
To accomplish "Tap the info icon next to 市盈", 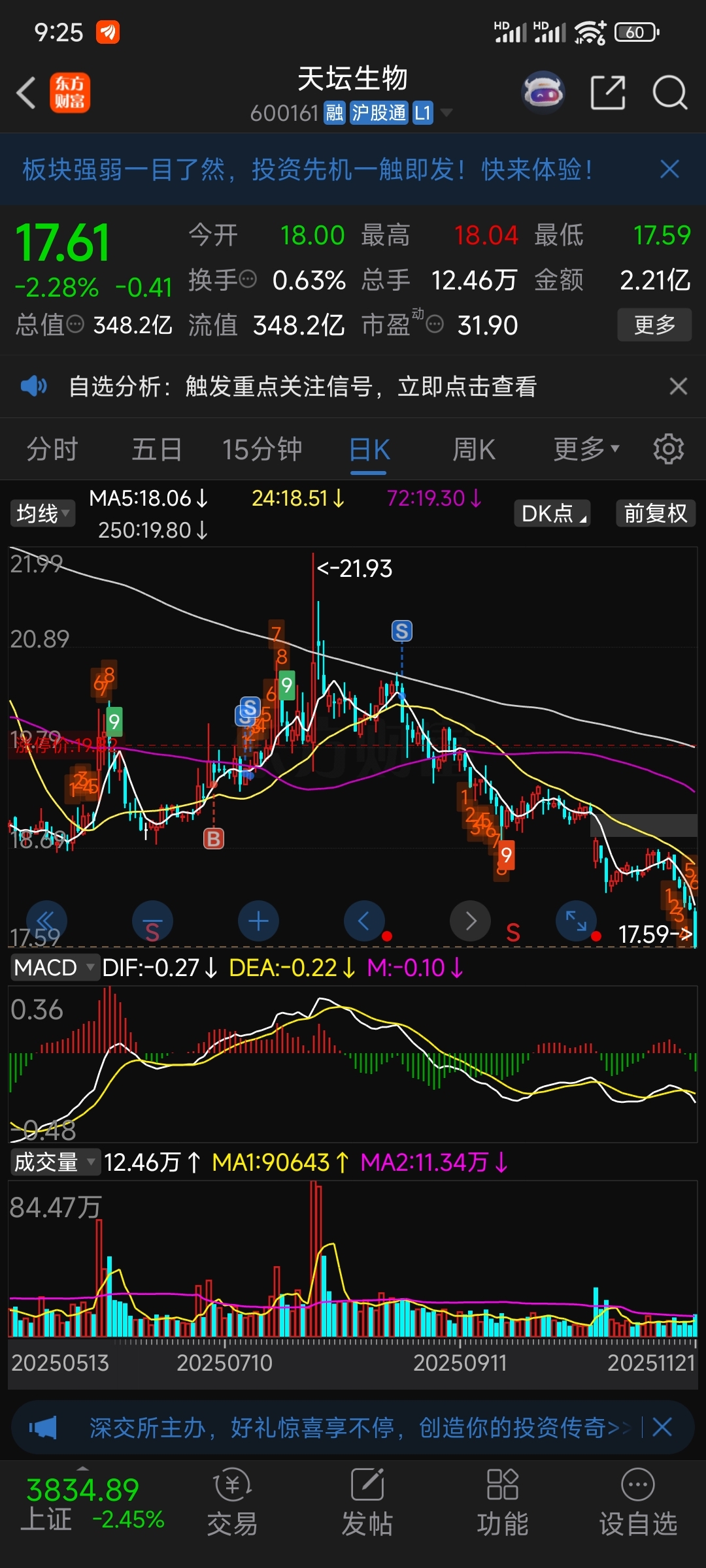I will coord(435,324).
